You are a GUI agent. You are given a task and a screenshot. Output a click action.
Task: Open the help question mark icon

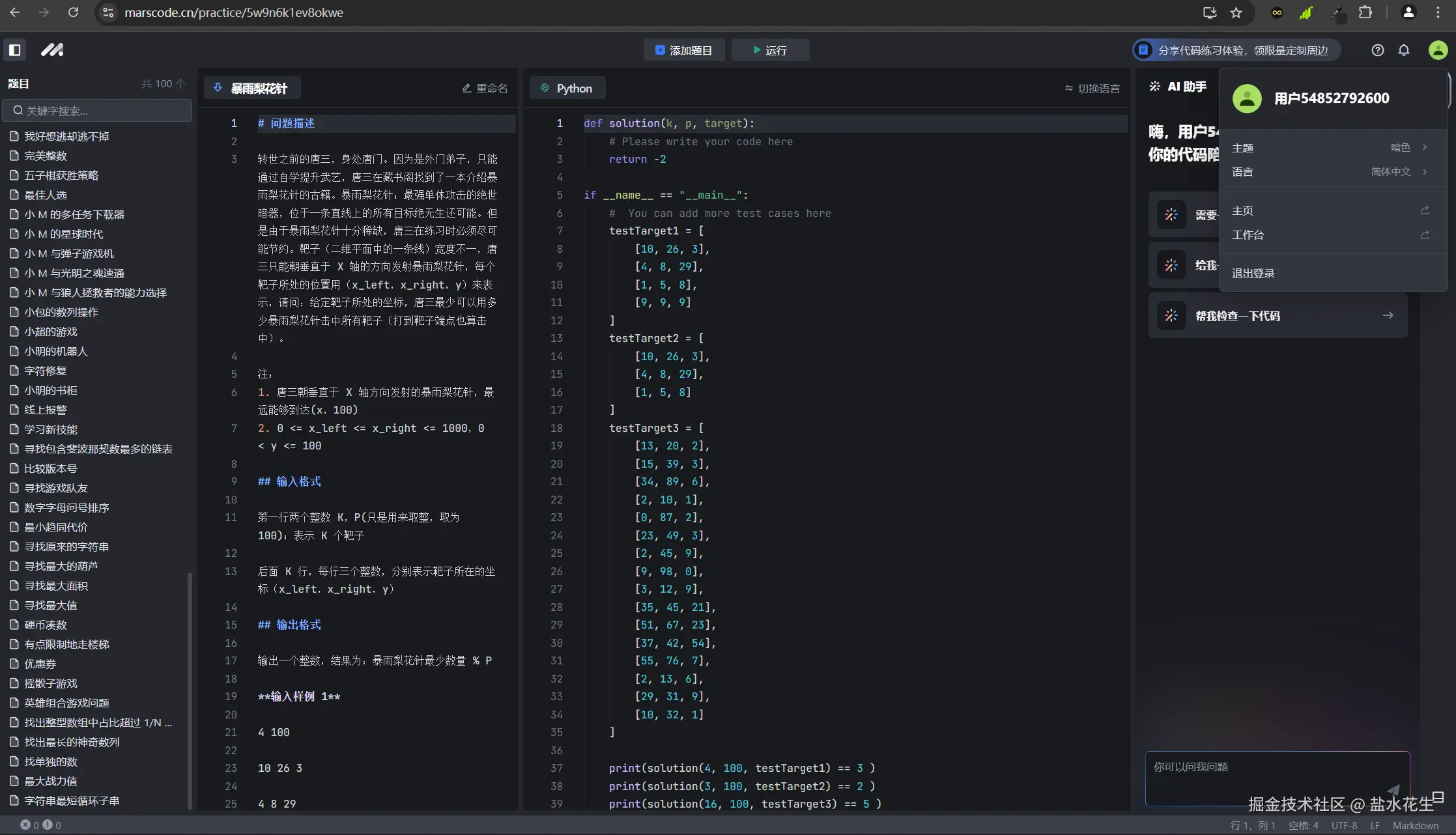[1377, 50]
